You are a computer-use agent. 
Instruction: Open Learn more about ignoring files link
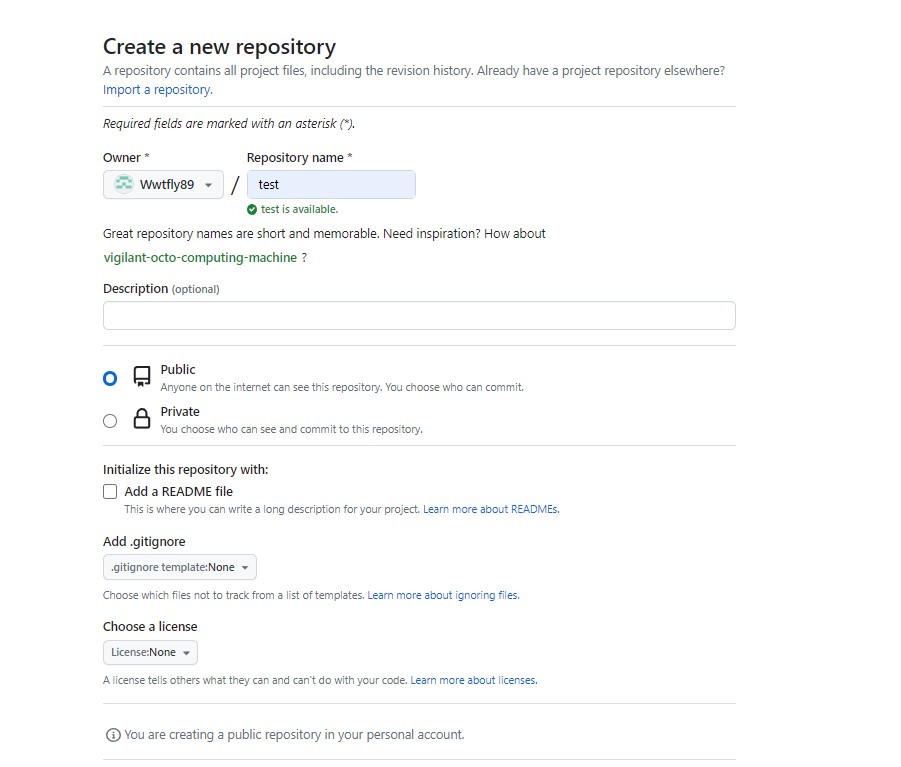443,595
